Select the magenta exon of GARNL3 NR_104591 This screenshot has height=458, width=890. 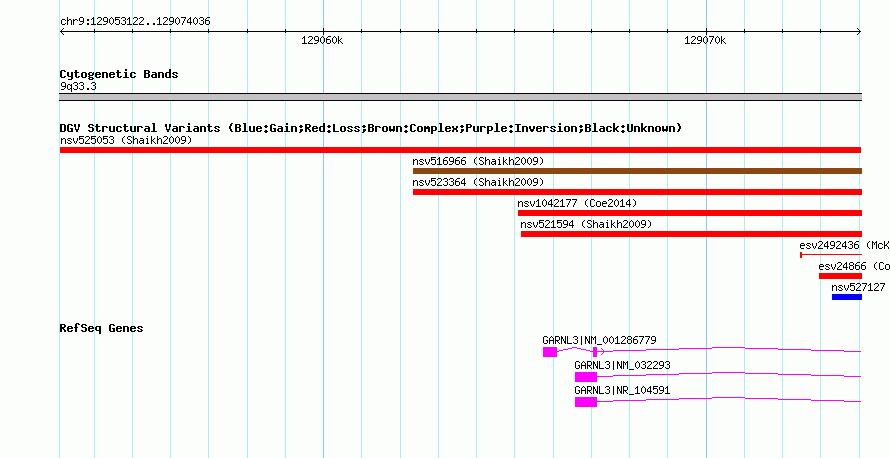pyautogui.click(x=586, y=402)
